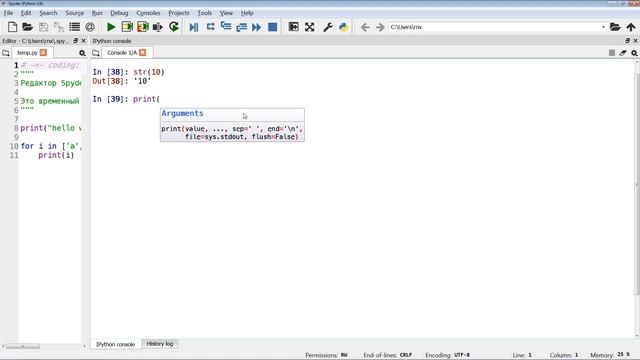Open the Search menu

48,13
